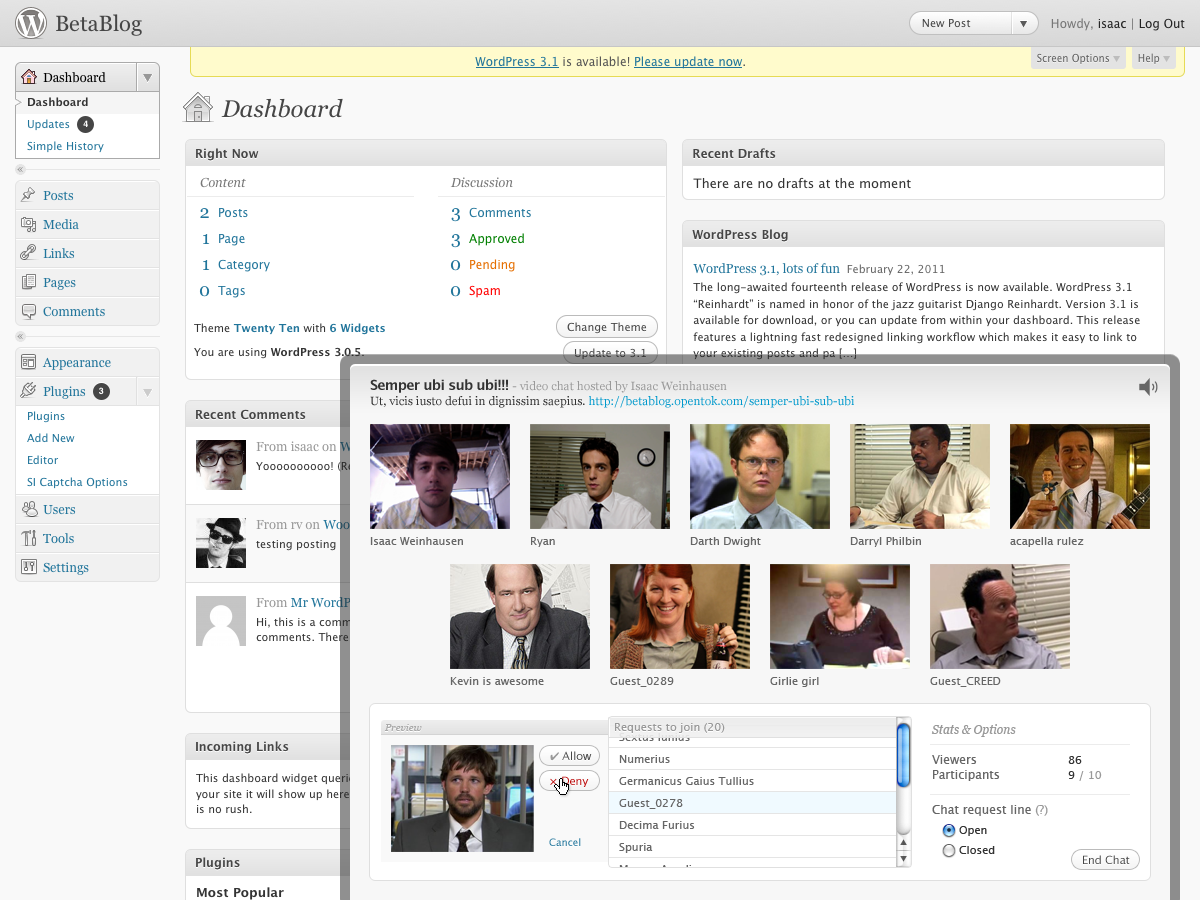Cancel the join request preview

(x=565, y=842)
